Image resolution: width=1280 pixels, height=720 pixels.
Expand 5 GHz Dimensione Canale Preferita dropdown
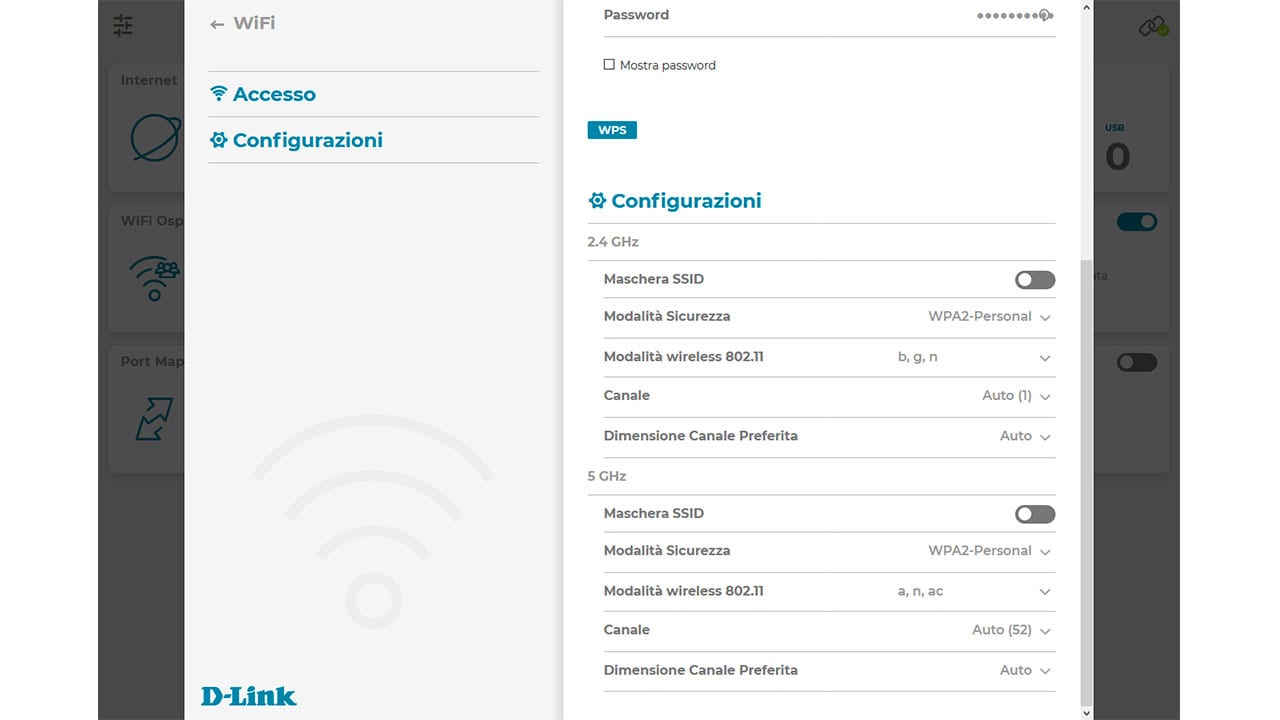(x=1026, y=670)
